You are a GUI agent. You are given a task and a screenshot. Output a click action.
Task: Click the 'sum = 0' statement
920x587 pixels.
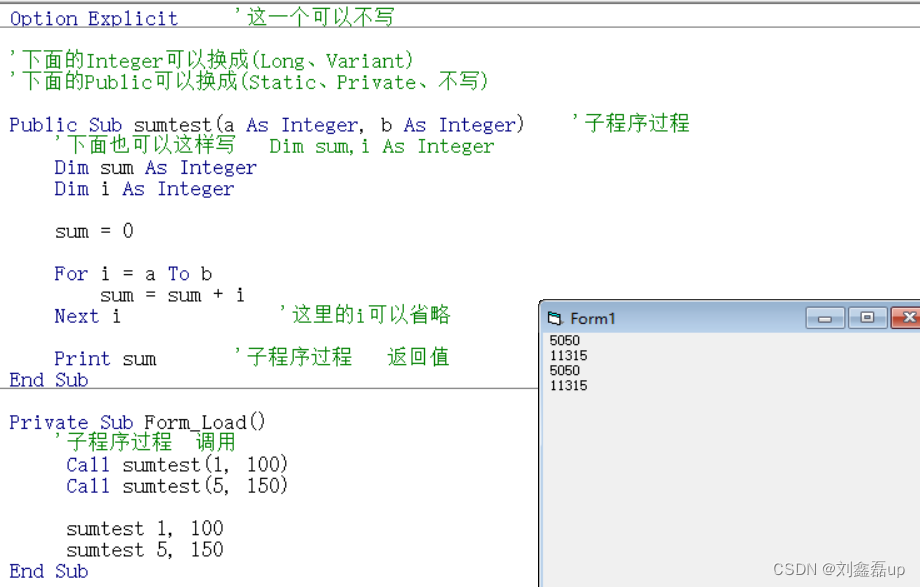(x=94, y=231)
